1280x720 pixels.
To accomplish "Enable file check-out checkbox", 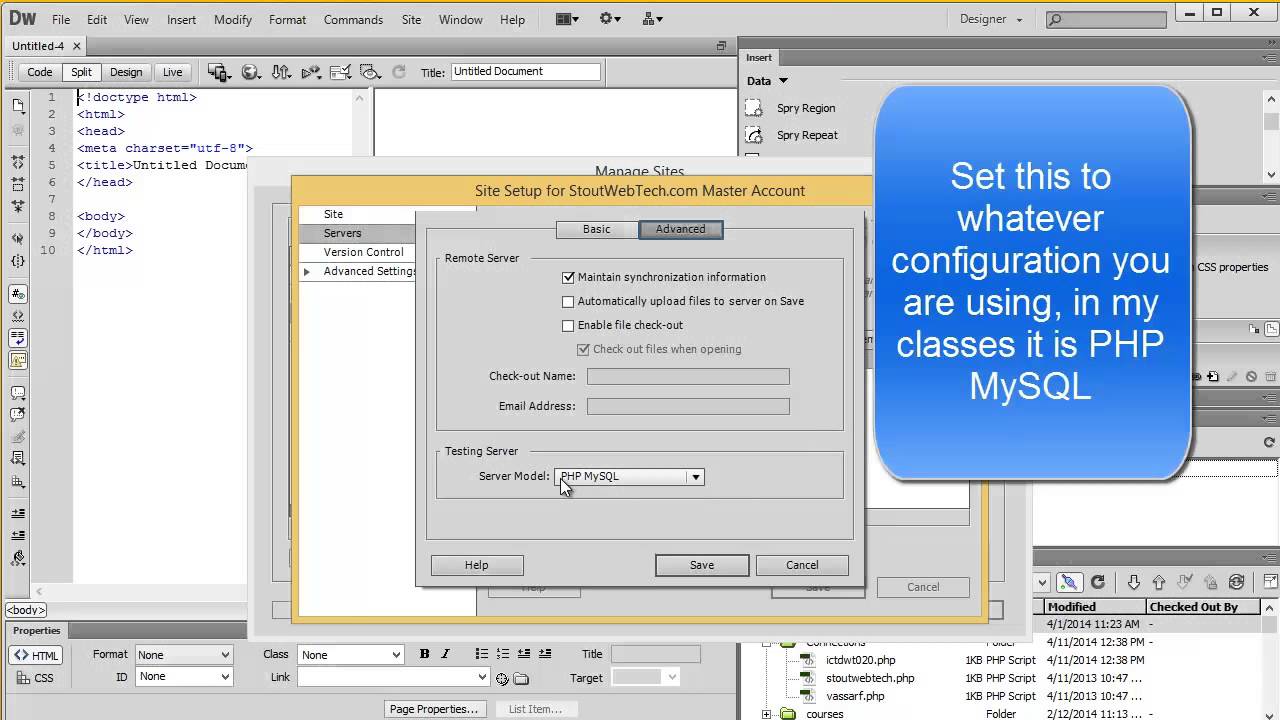I will click(568, 325).
